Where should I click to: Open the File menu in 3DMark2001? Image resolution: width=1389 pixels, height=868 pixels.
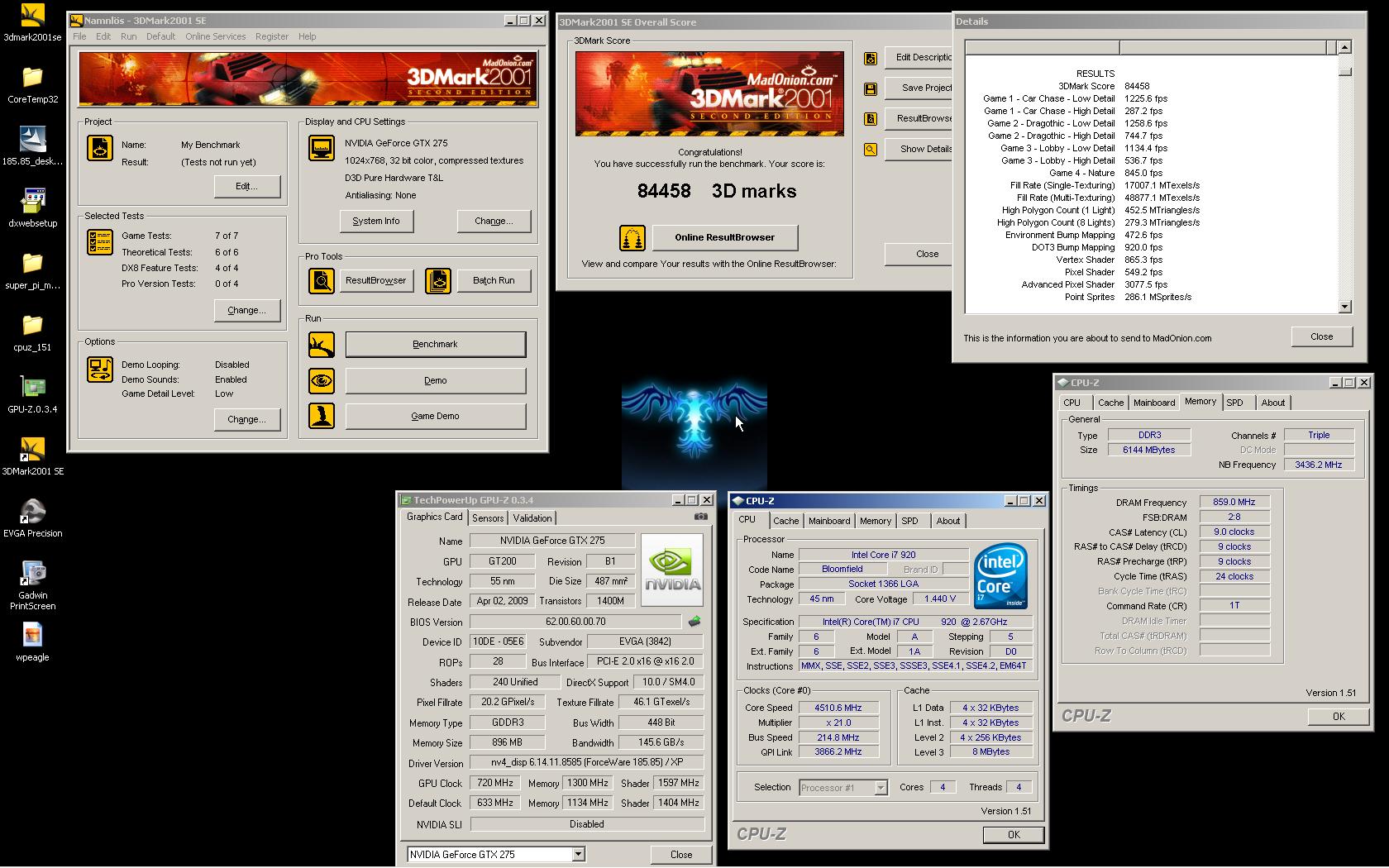click(x=79, y=36)
